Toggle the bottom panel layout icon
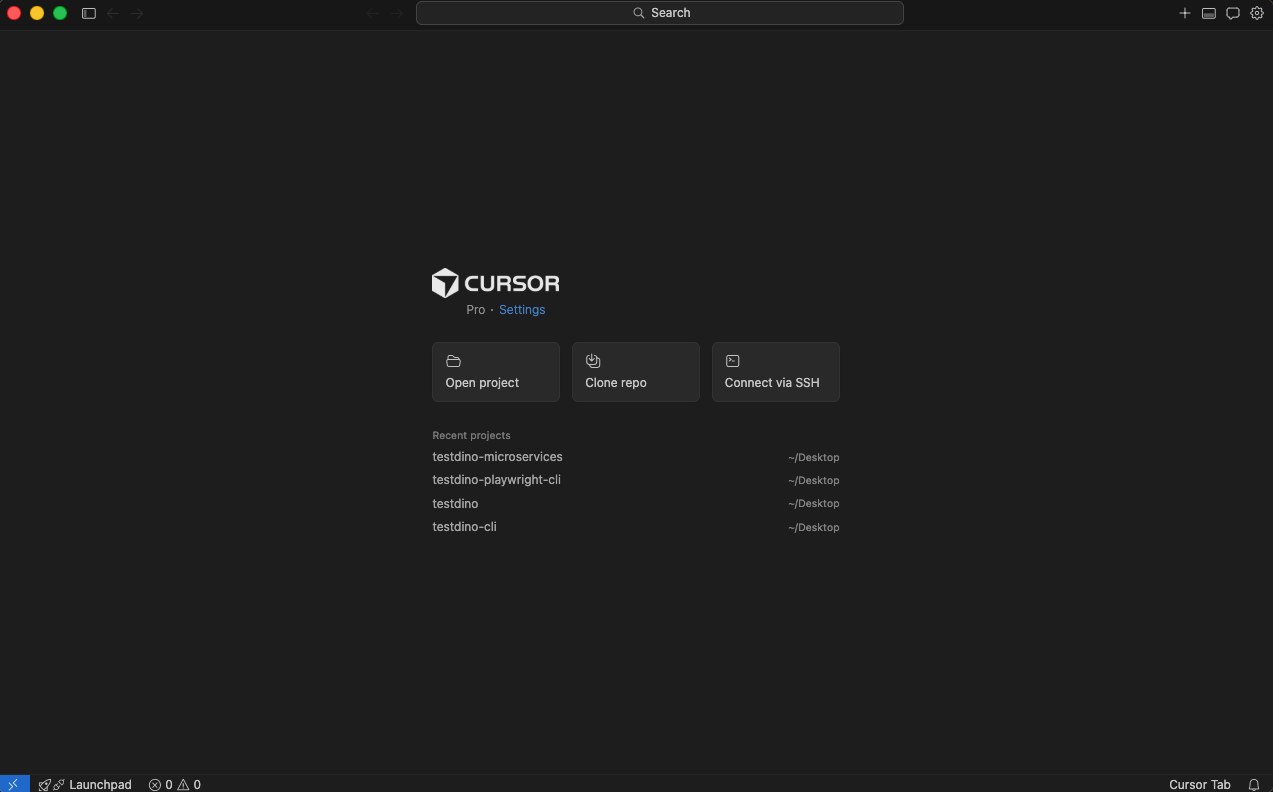Screen dimensions: 1273x792 [x=1209, y=13]
